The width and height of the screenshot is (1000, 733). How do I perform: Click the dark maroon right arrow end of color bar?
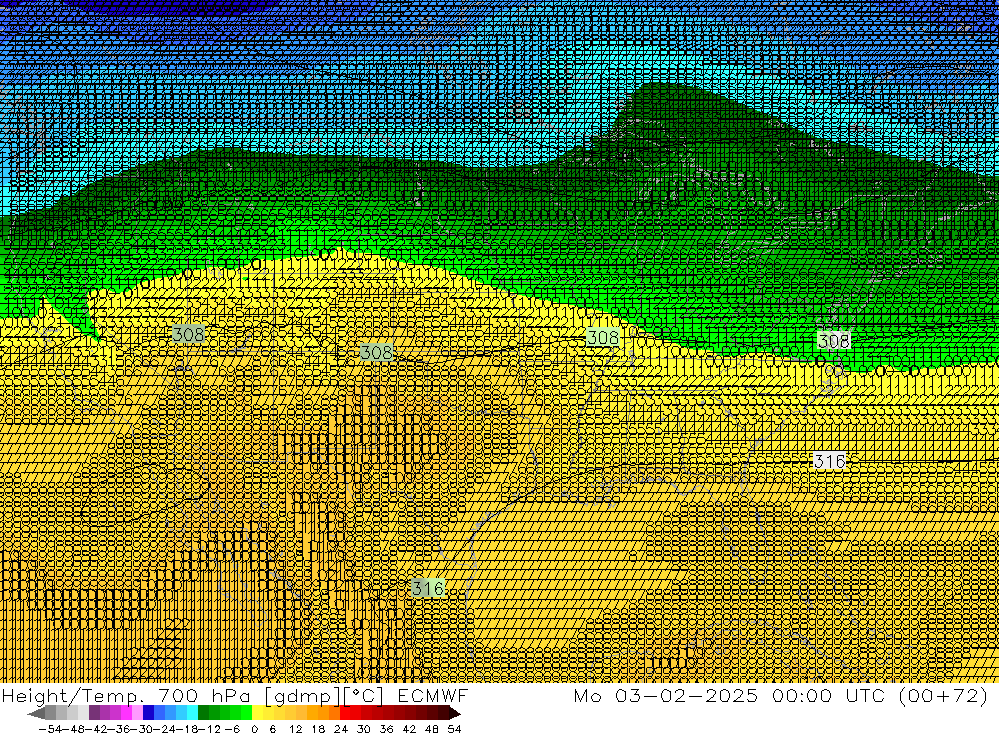[455, 713]
